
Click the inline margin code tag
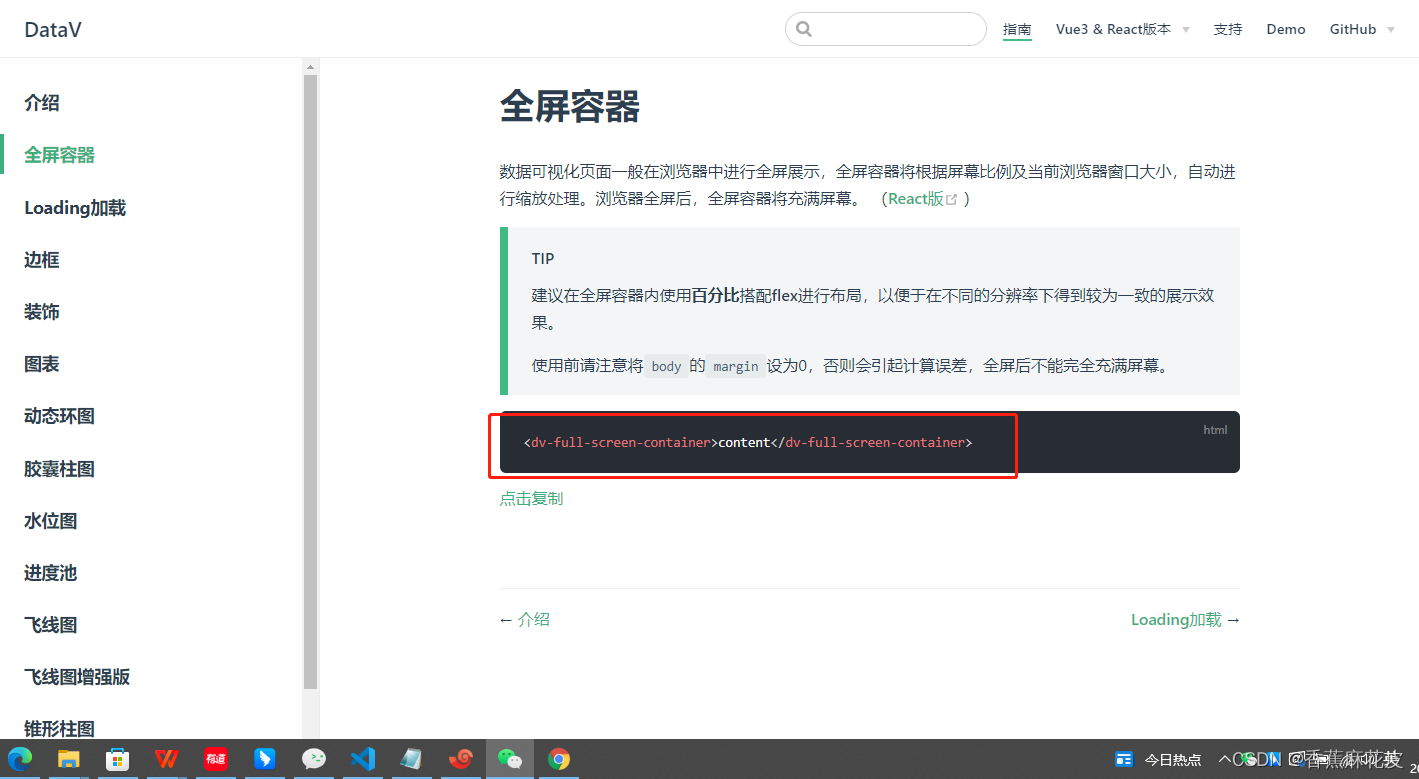[736, 366]
